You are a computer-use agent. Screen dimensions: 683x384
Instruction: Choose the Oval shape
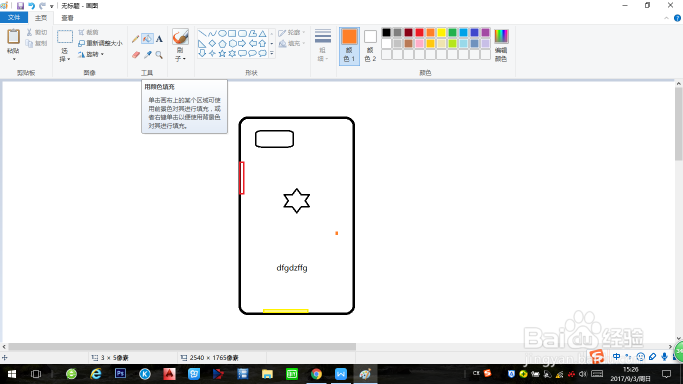[222, 33]
